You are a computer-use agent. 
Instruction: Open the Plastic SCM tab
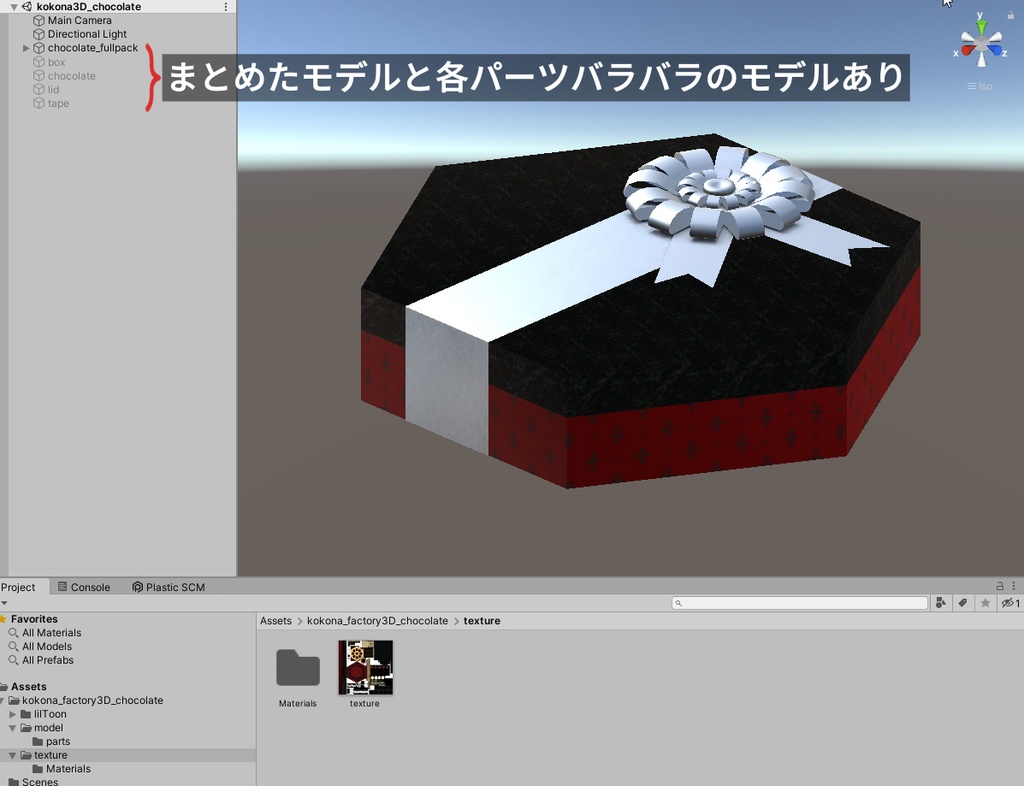[167, 587]
